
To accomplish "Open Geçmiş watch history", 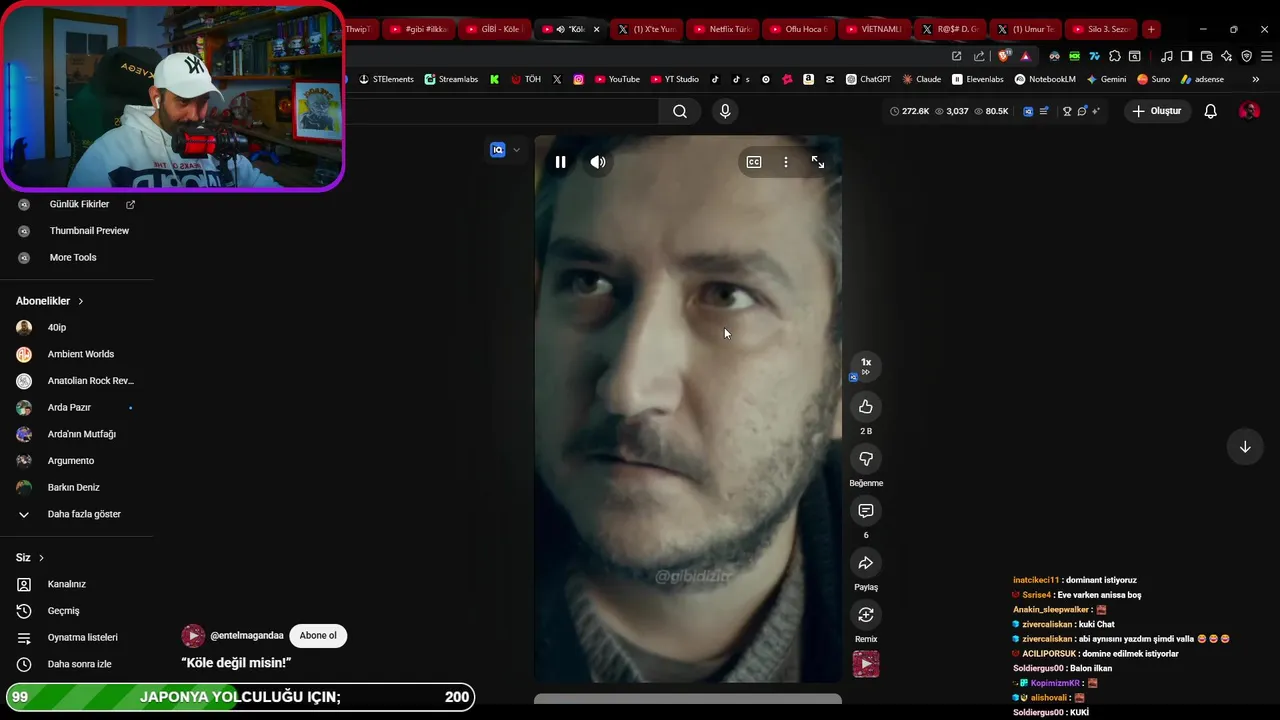I will point(63,611).
